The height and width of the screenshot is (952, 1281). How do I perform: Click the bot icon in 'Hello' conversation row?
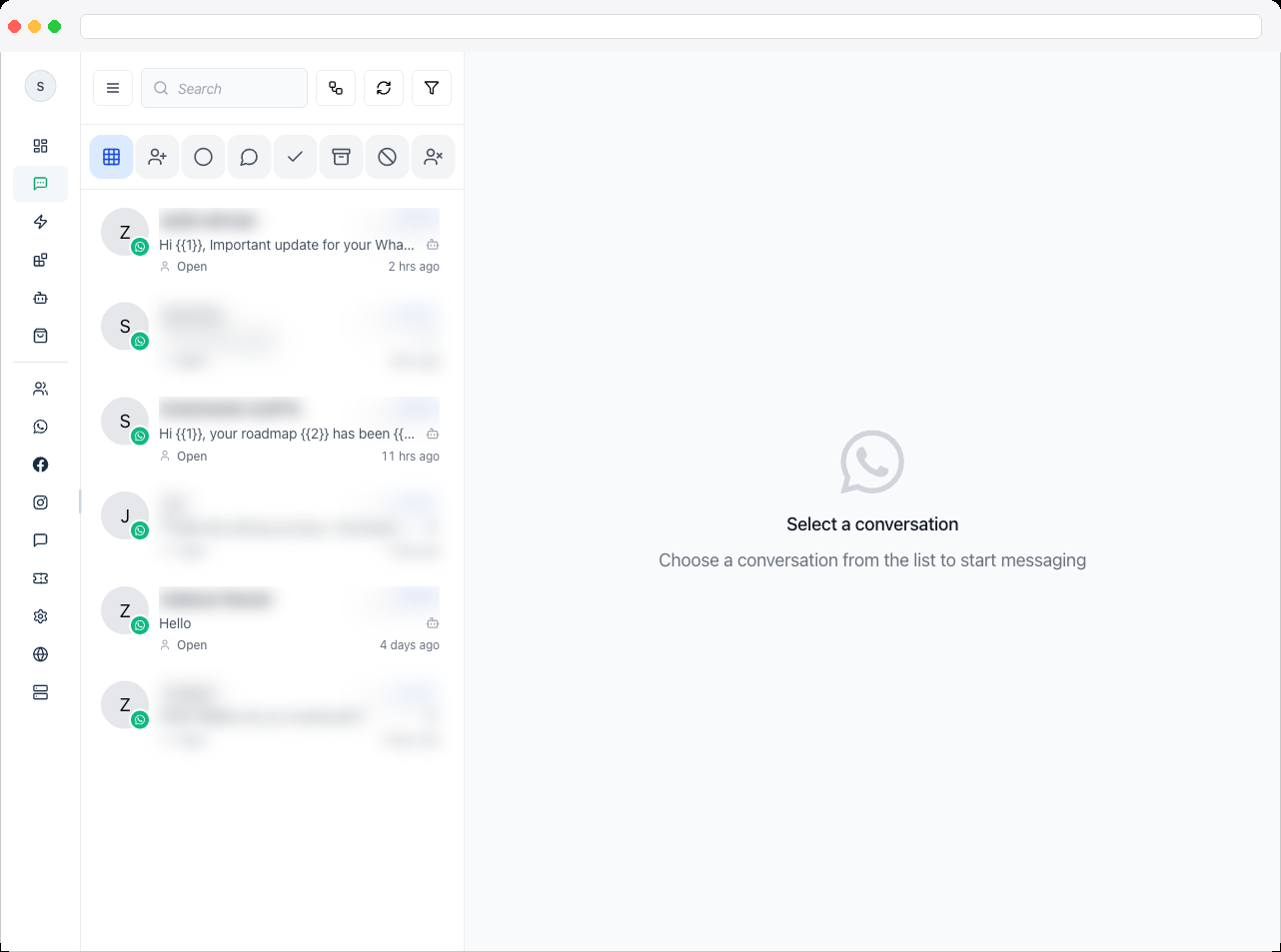coord(433,623)
